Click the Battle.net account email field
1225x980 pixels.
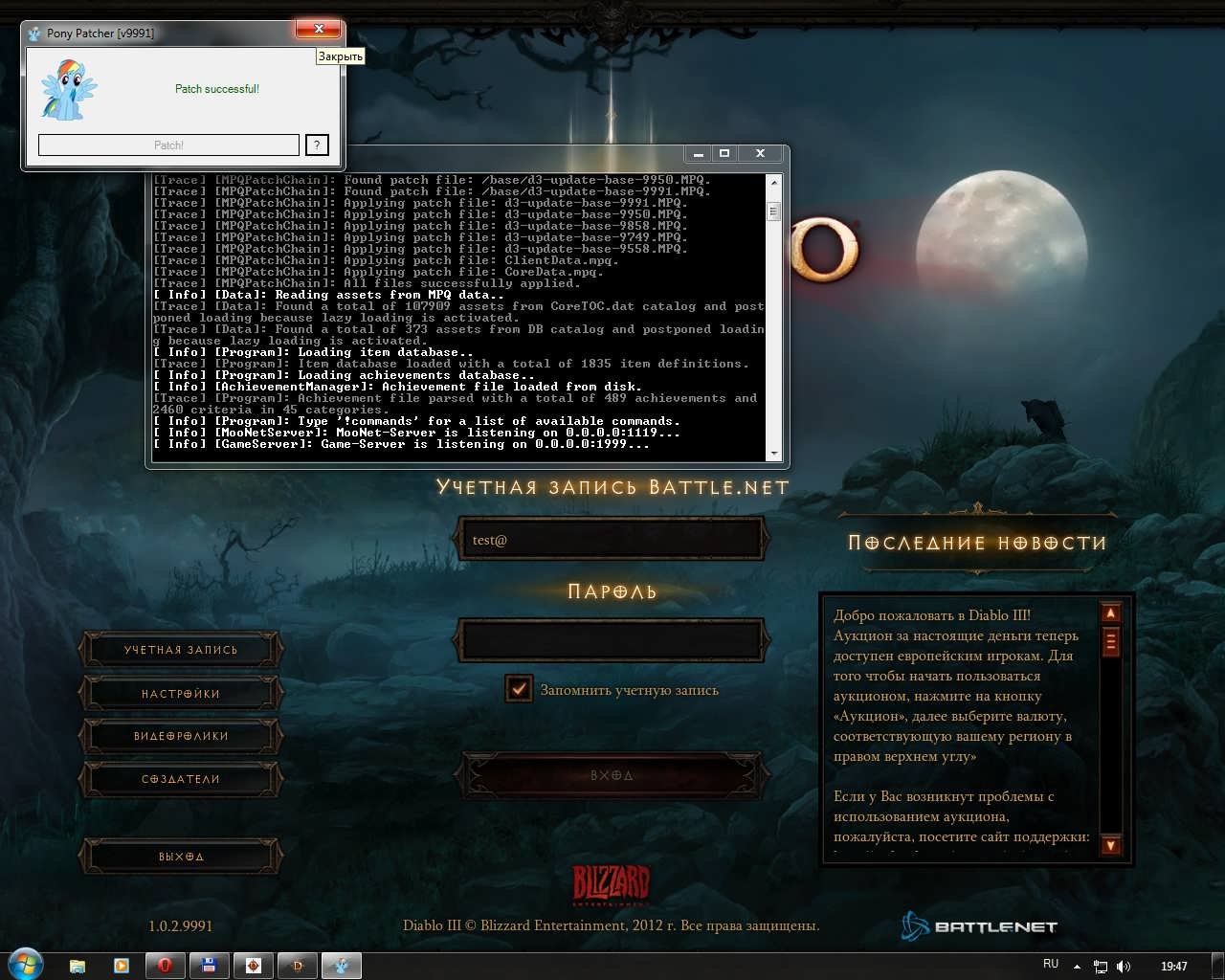tap(611, 539)
